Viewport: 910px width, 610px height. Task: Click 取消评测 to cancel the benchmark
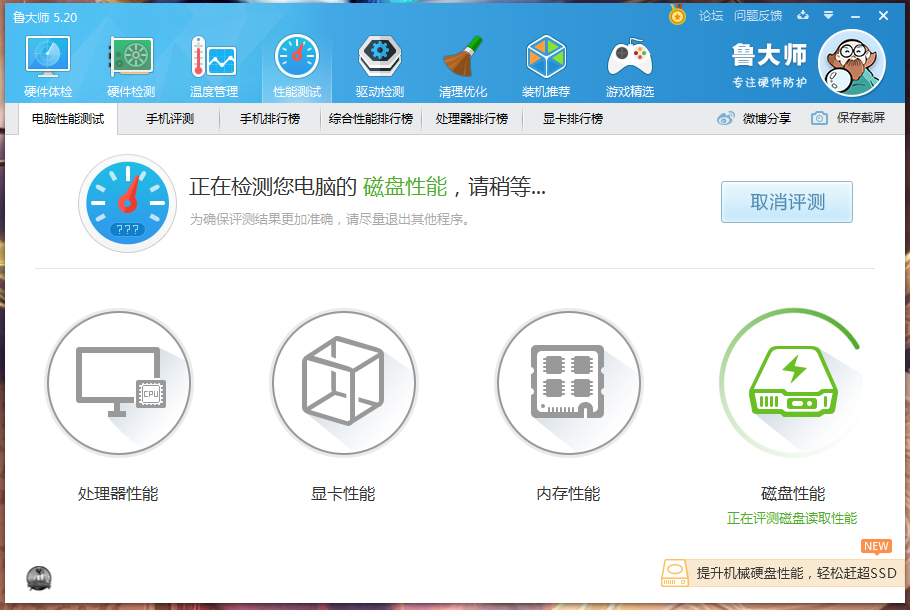point(787,201)
